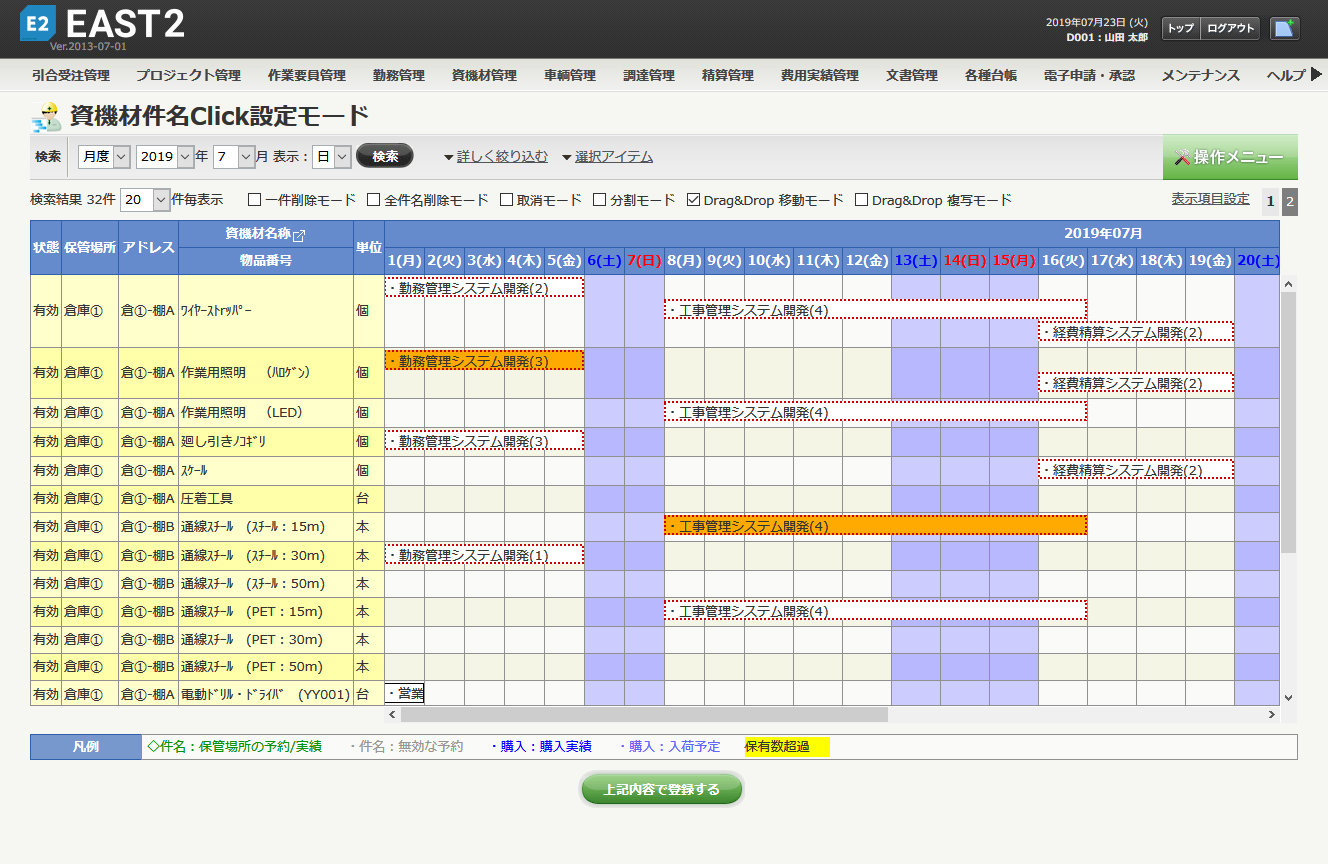Open the 表示 unit dropdown showing 日

pos(332,157)
